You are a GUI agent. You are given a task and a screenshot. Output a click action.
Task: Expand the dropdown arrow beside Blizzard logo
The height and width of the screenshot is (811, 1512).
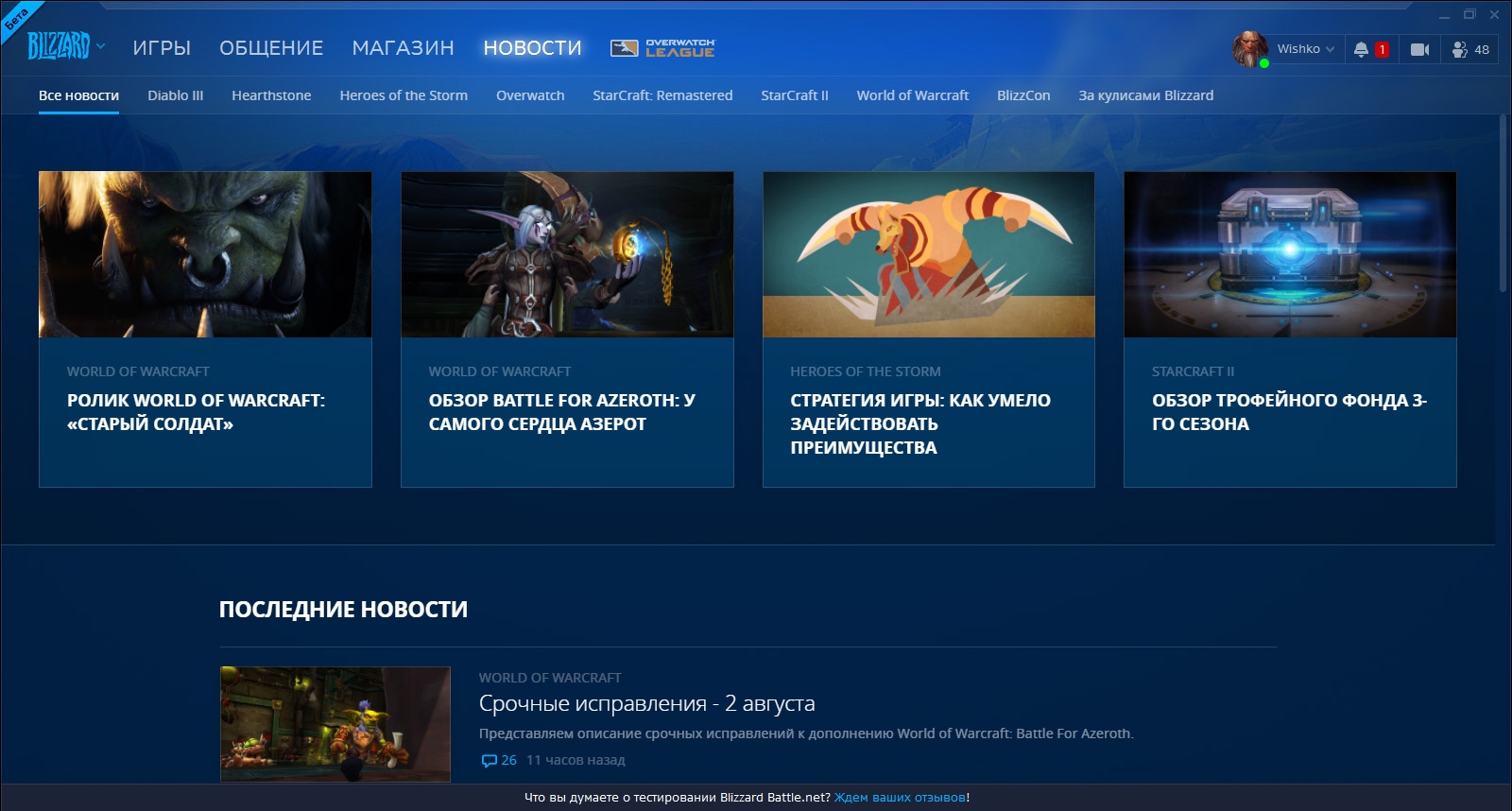coord(100,46)
